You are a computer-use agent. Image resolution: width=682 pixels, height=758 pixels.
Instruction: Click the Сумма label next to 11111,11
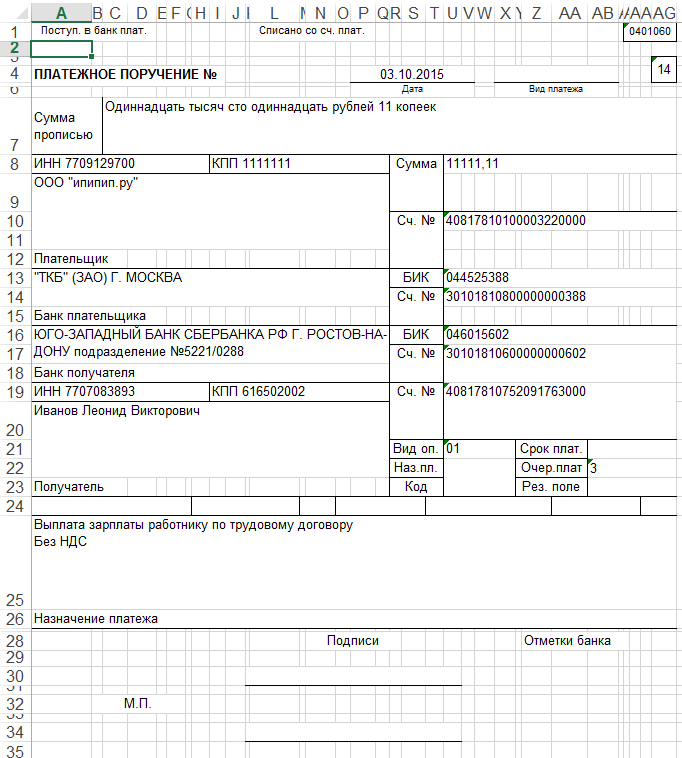416,164
